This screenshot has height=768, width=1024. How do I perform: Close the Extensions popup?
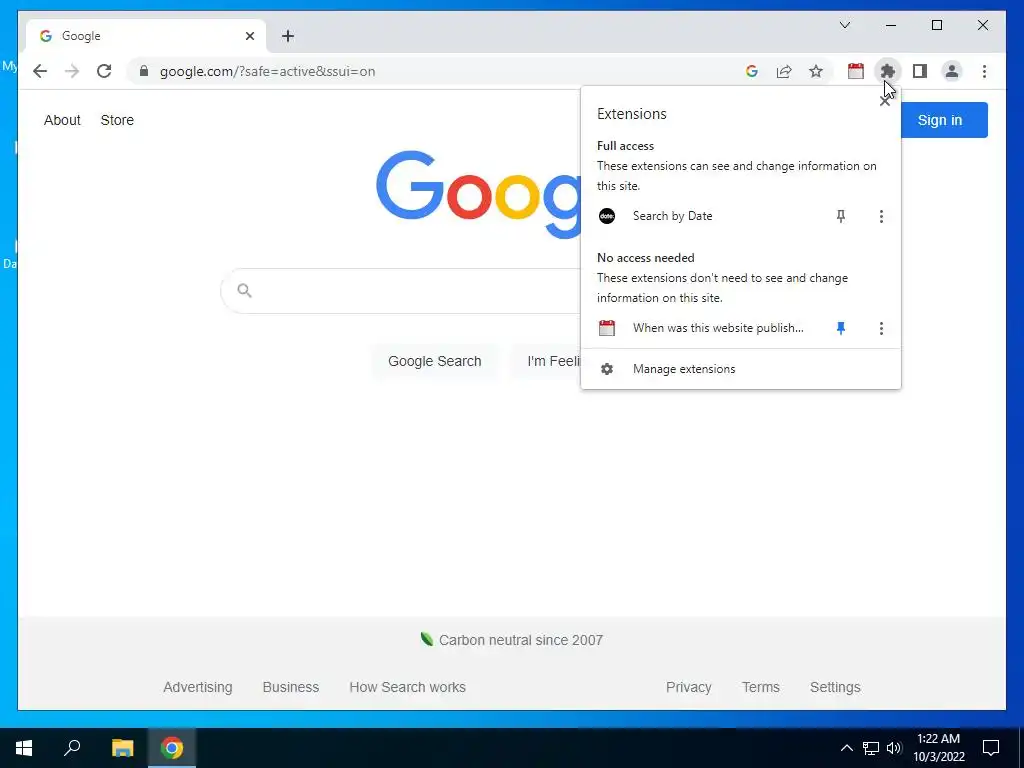[x=884, y=101]
